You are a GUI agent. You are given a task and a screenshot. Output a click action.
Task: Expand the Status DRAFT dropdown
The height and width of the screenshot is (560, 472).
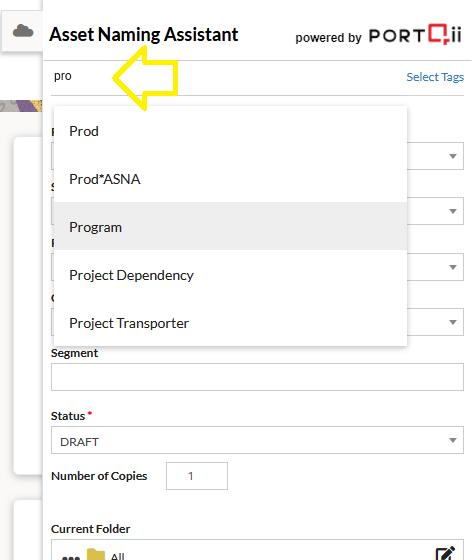[257, 440]
